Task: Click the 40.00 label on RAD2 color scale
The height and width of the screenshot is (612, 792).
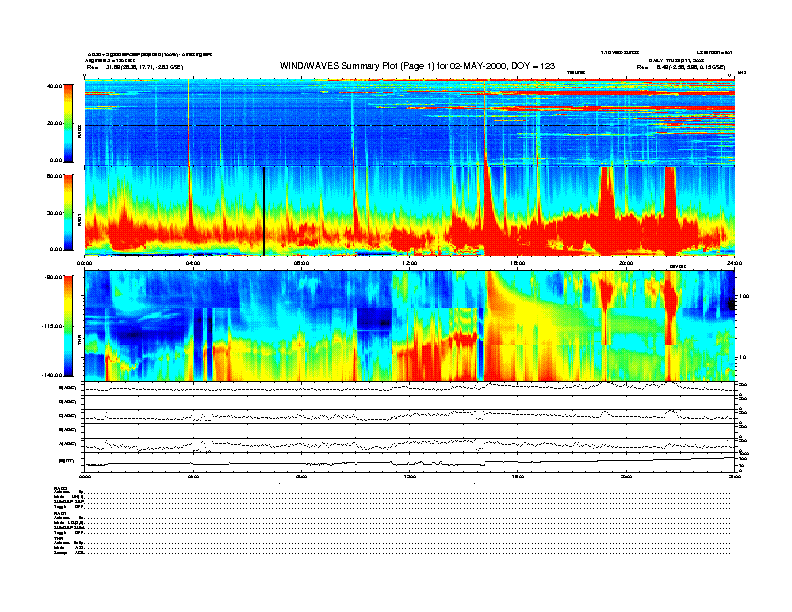Action: [55, 86]
